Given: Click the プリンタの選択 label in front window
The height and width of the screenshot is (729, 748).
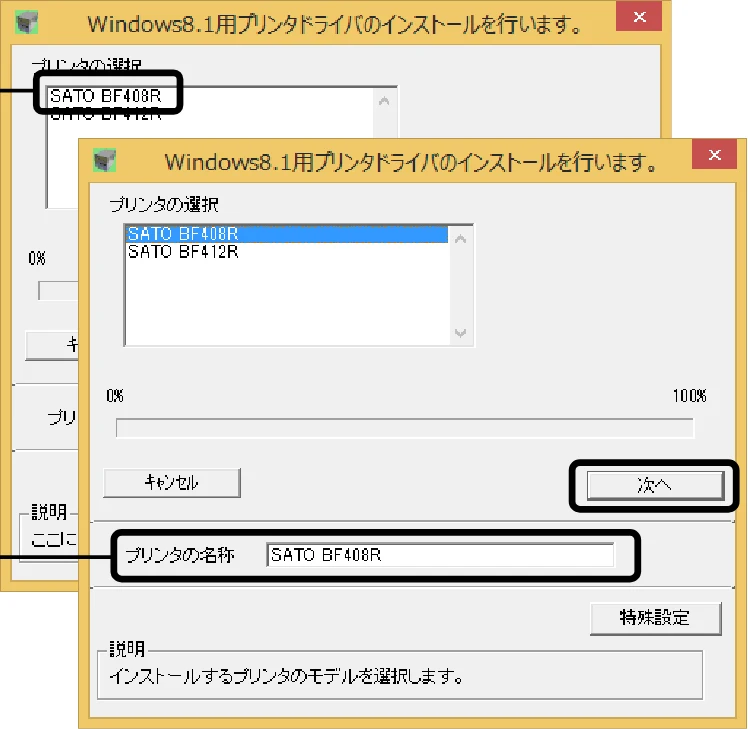Looking at the screenshot, I should tap(164, 205).
